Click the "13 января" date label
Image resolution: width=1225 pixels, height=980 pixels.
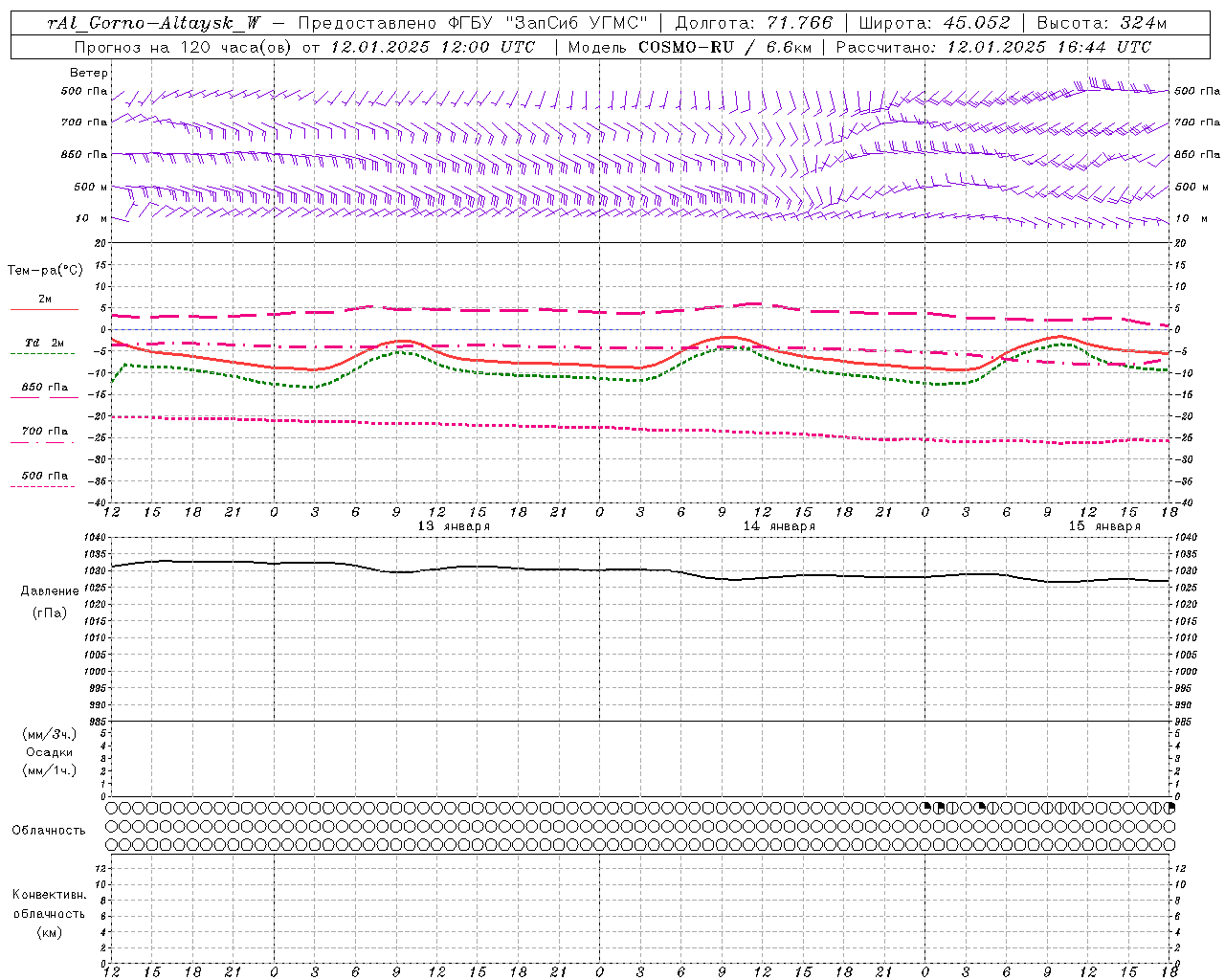pyautogui.click(x=455, y=526)
